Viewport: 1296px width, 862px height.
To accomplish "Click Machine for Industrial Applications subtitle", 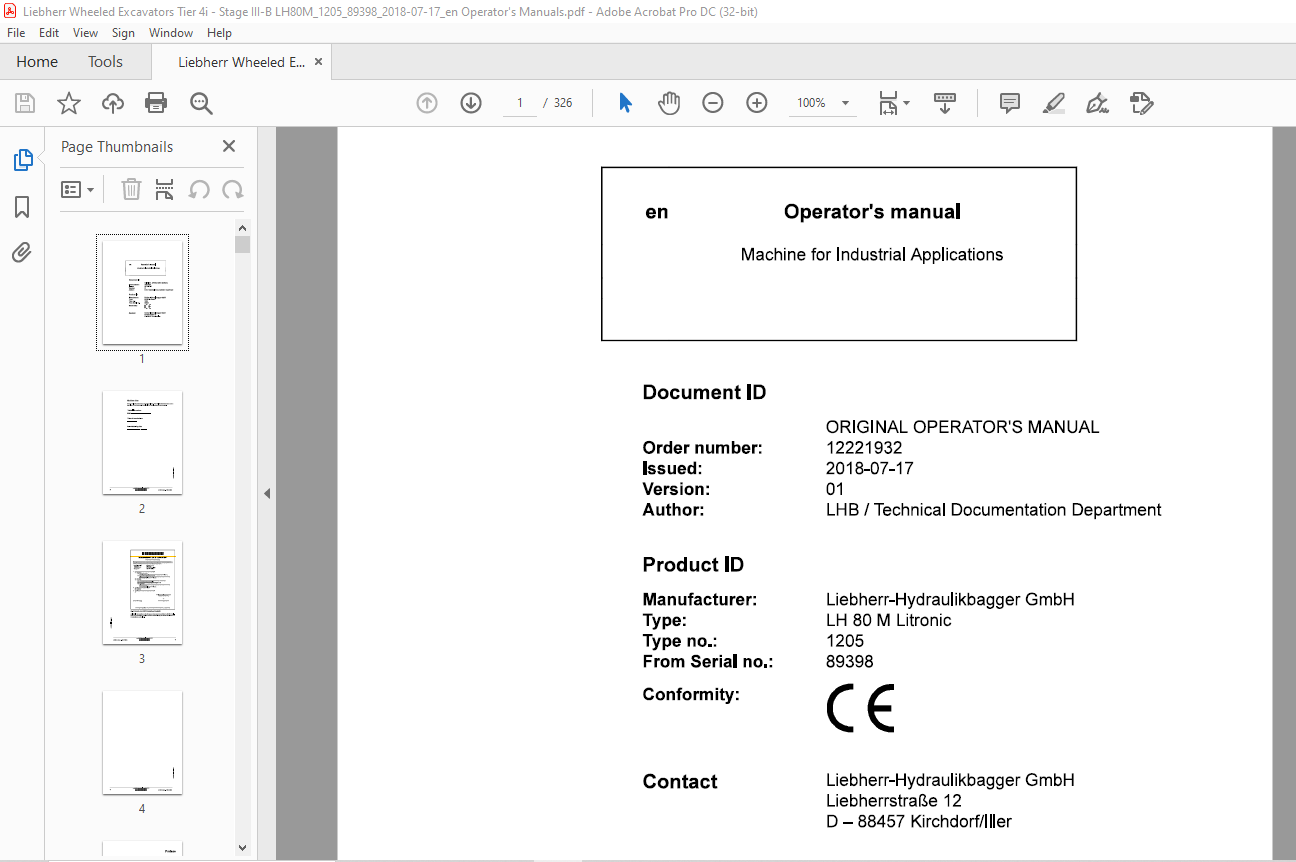I will pyautogui.click(x=872, y=254).
